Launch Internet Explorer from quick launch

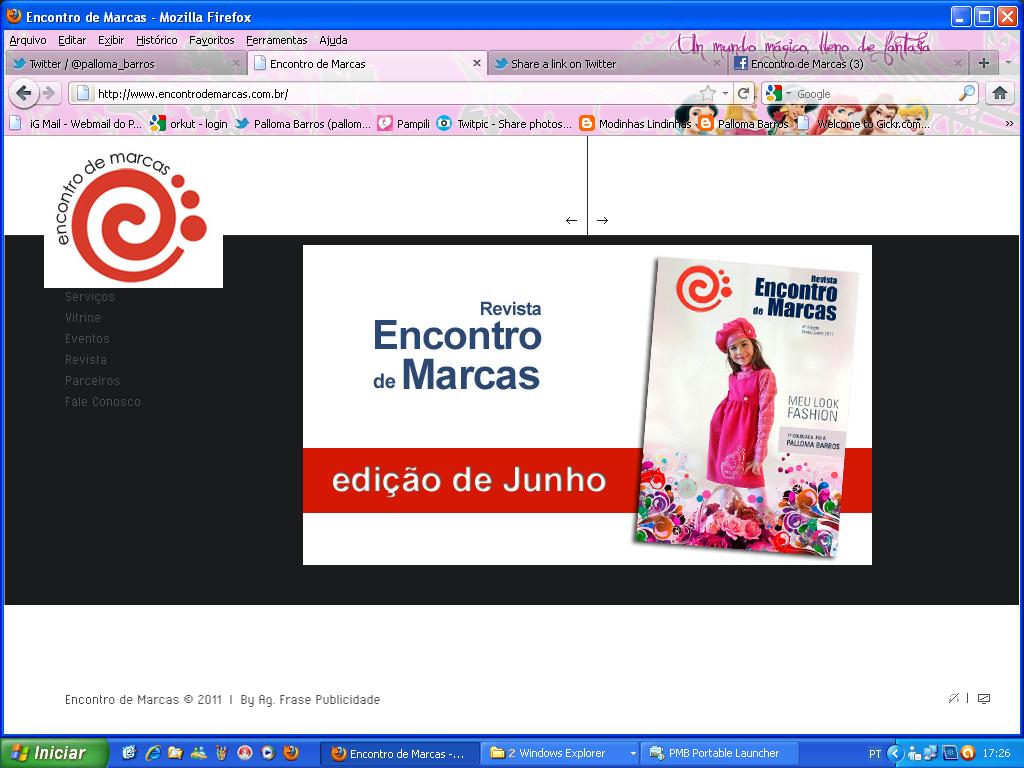pyautogui.click(x=153, y=753)
